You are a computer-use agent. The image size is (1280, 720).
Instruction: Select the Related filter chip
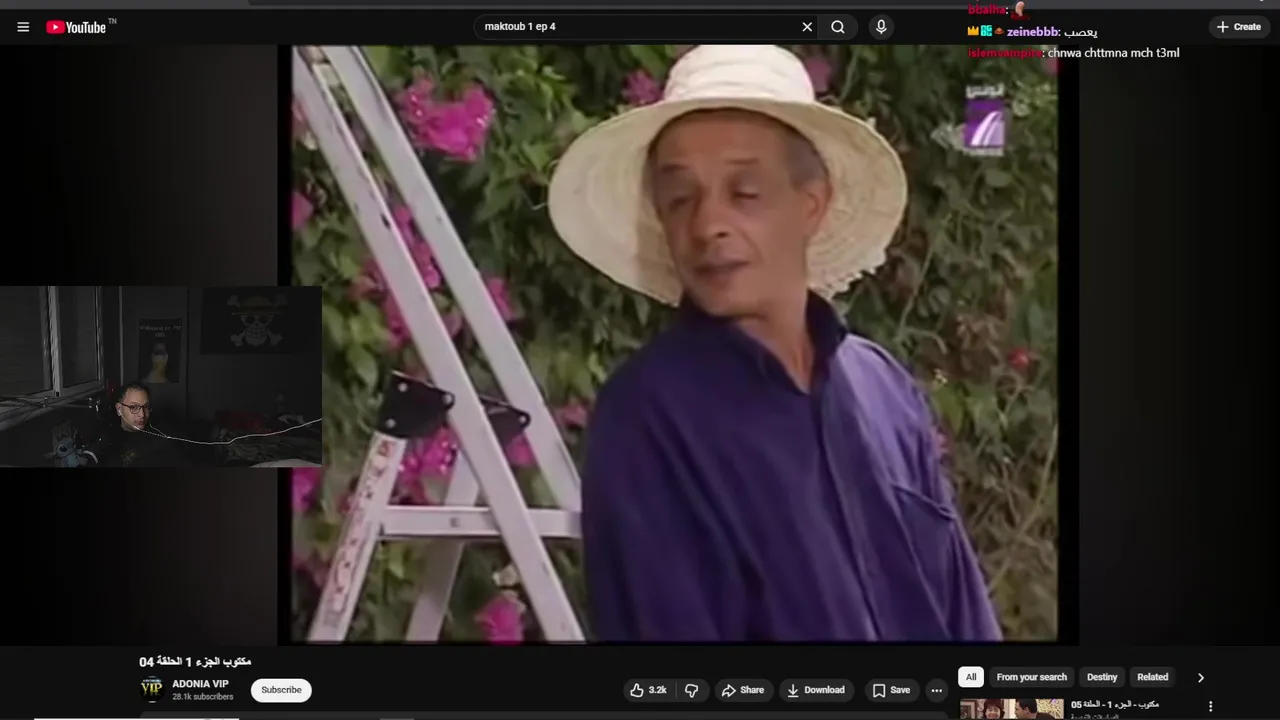[1152, 677]
